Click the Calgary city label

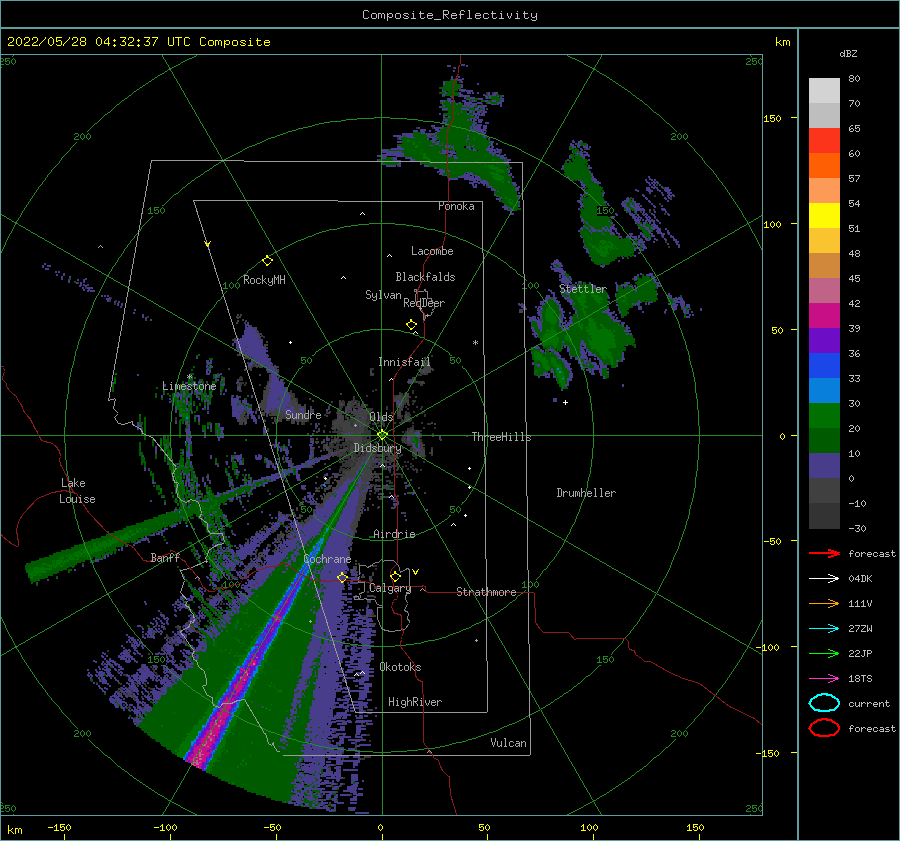coord(390,588)
